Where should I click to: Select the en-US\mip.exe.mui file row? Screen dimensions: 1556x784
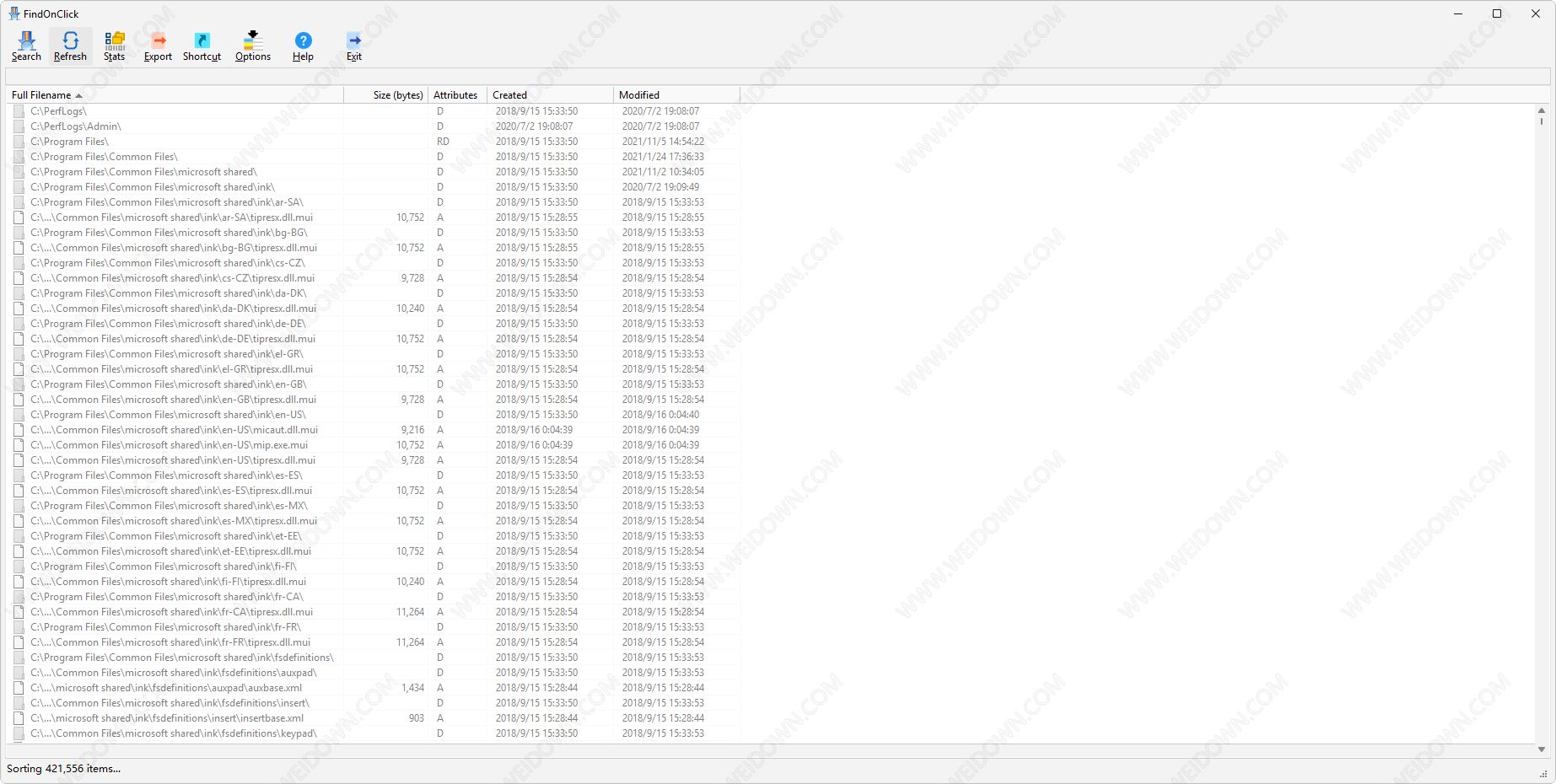tap(374, 445)
